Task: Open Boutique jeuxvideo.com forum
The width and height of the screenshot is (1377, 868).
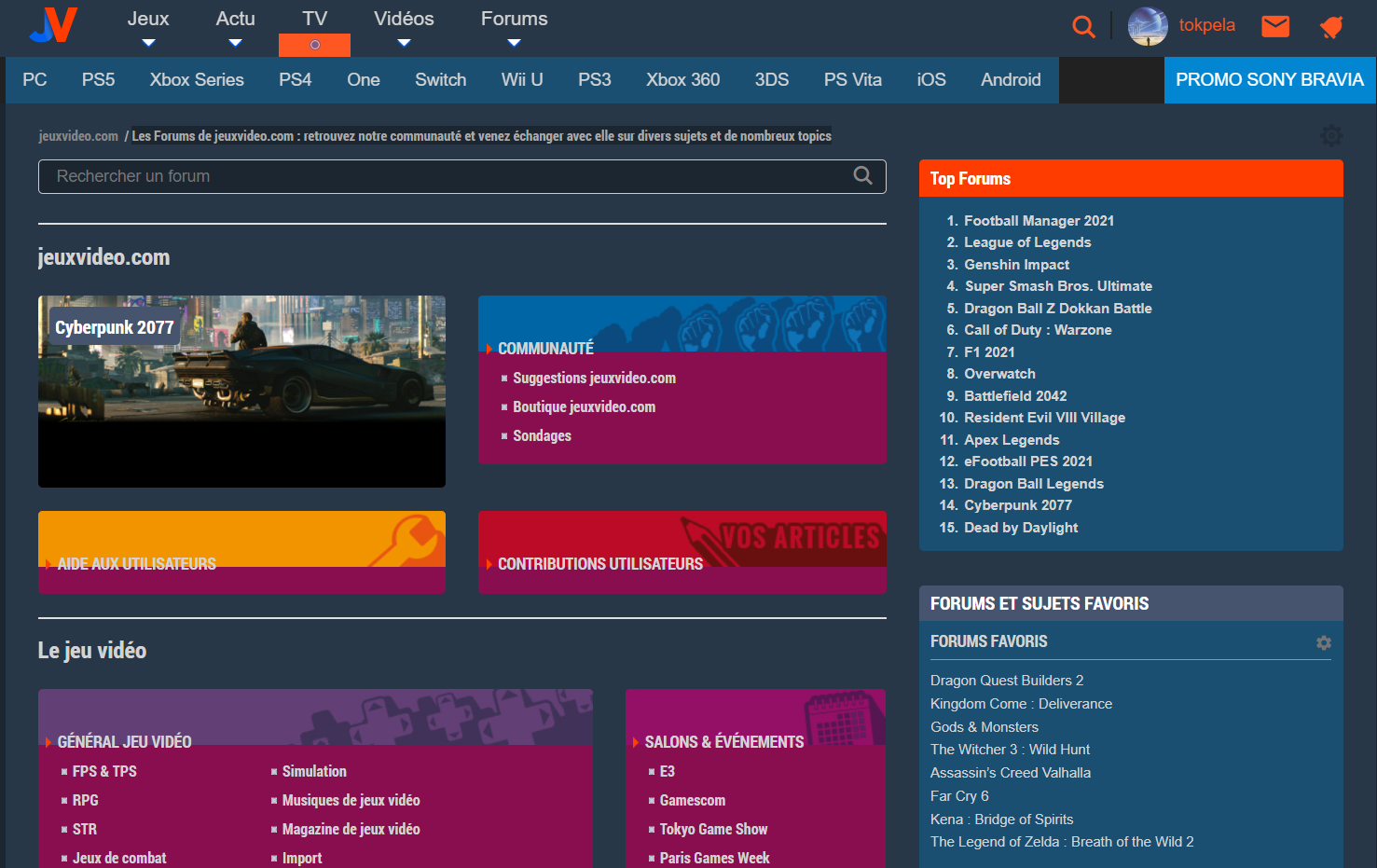Action: 584,406
